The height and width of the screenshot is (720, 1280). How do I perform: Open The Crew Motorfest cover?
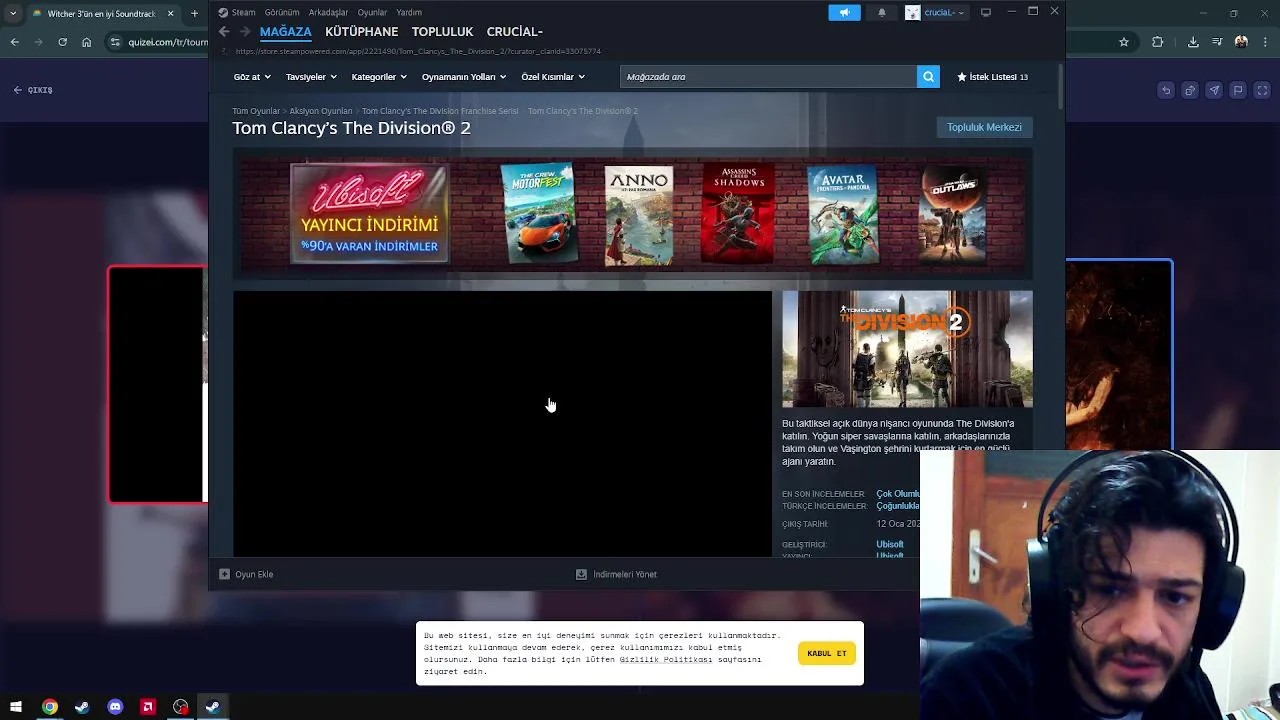pyautogui.click(x=538, y=214)
